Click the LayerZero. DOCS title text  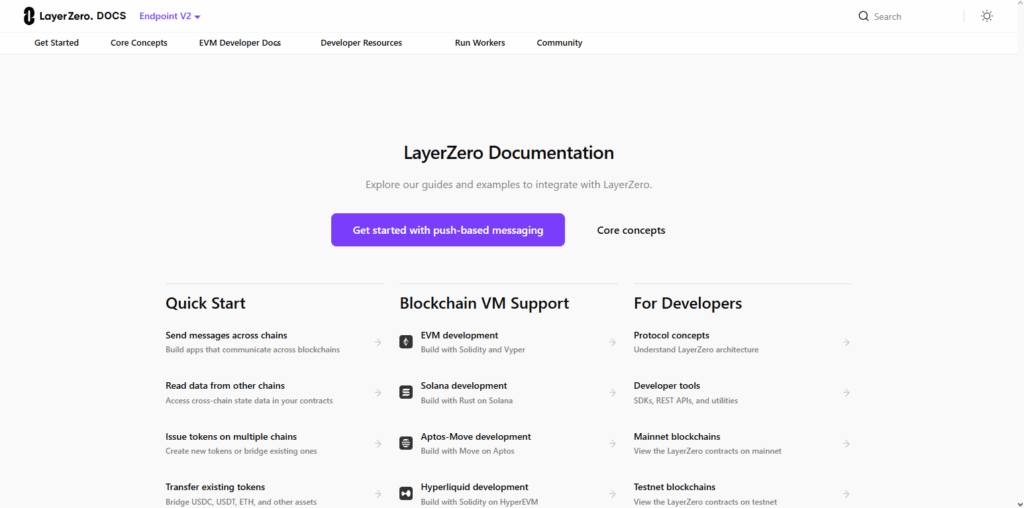pyautogui.click(x=83, y=16)
